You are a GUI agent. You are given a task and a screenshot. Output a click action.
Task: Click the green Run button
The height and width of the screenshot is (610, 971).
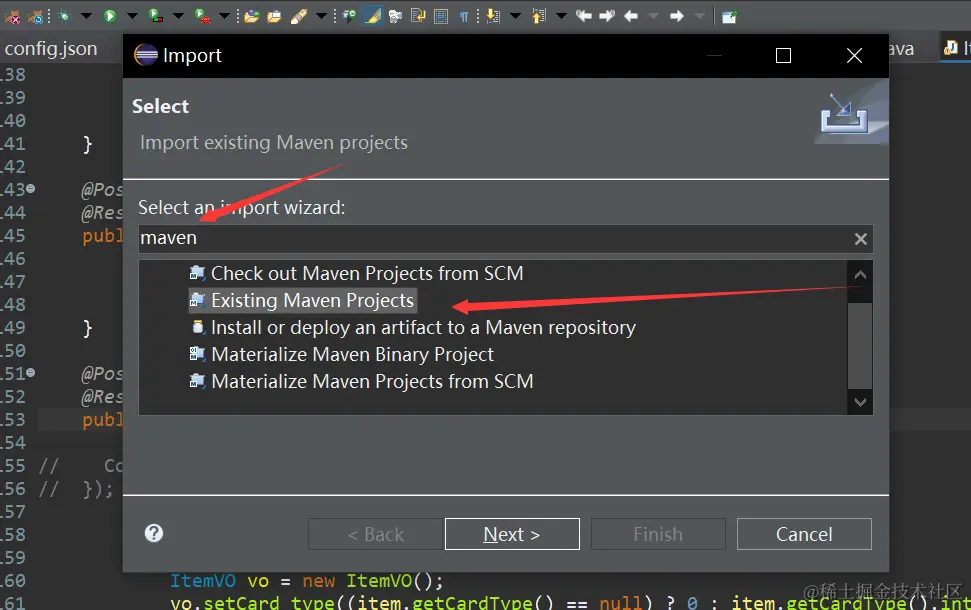(110, 16)
